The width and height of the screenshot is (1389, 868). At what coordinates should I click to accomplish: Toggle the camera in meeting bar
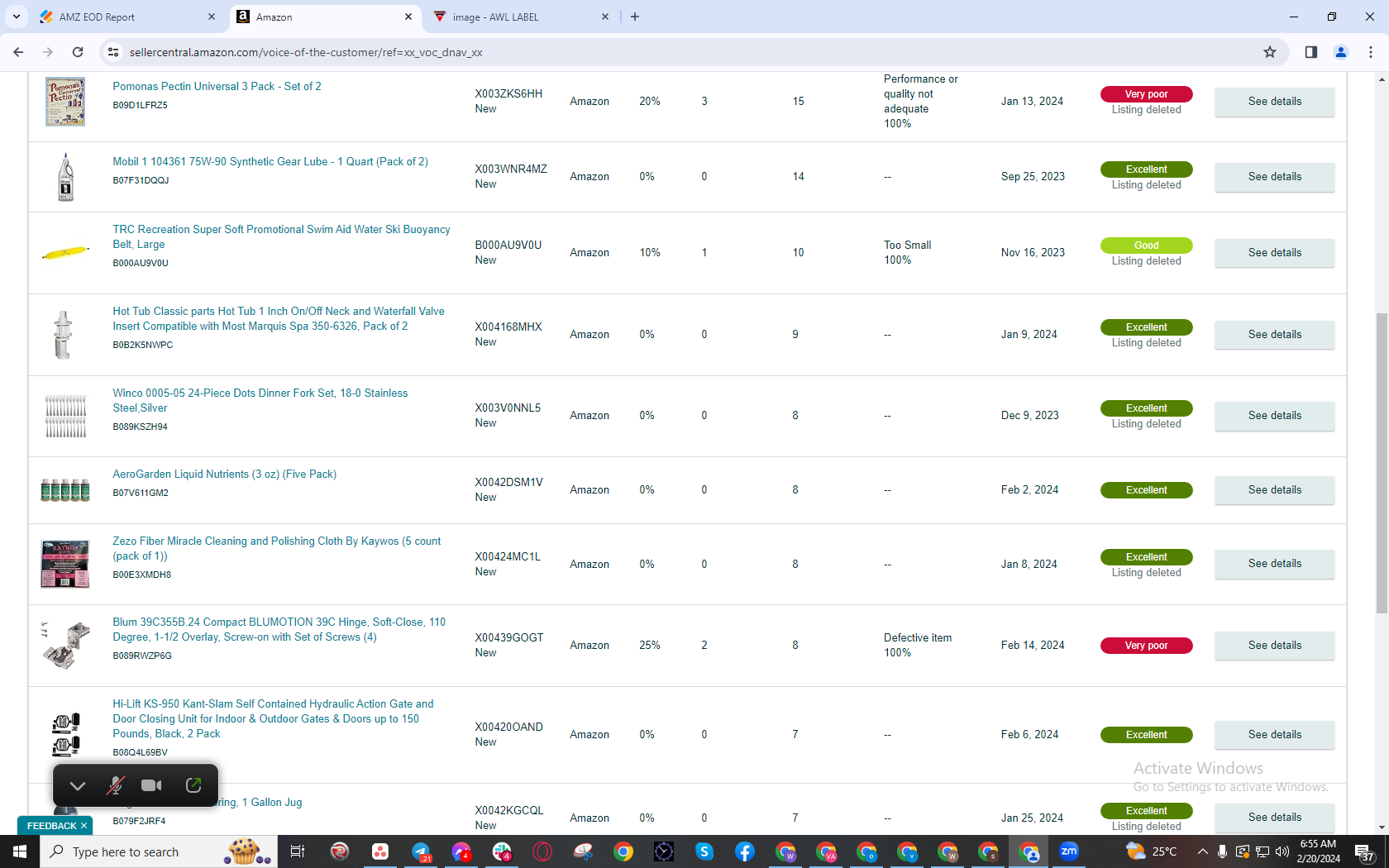(151, 785)
